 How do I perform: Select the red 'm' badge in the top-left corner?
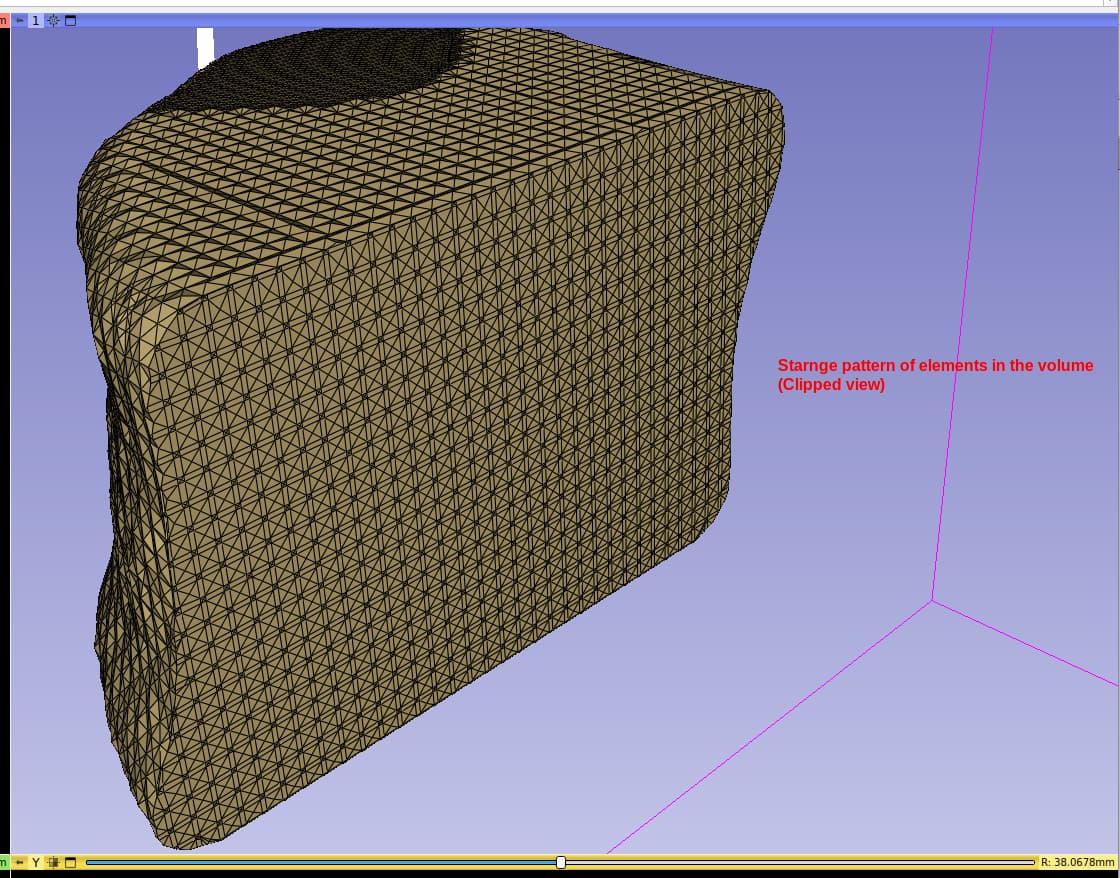[4, 20]
